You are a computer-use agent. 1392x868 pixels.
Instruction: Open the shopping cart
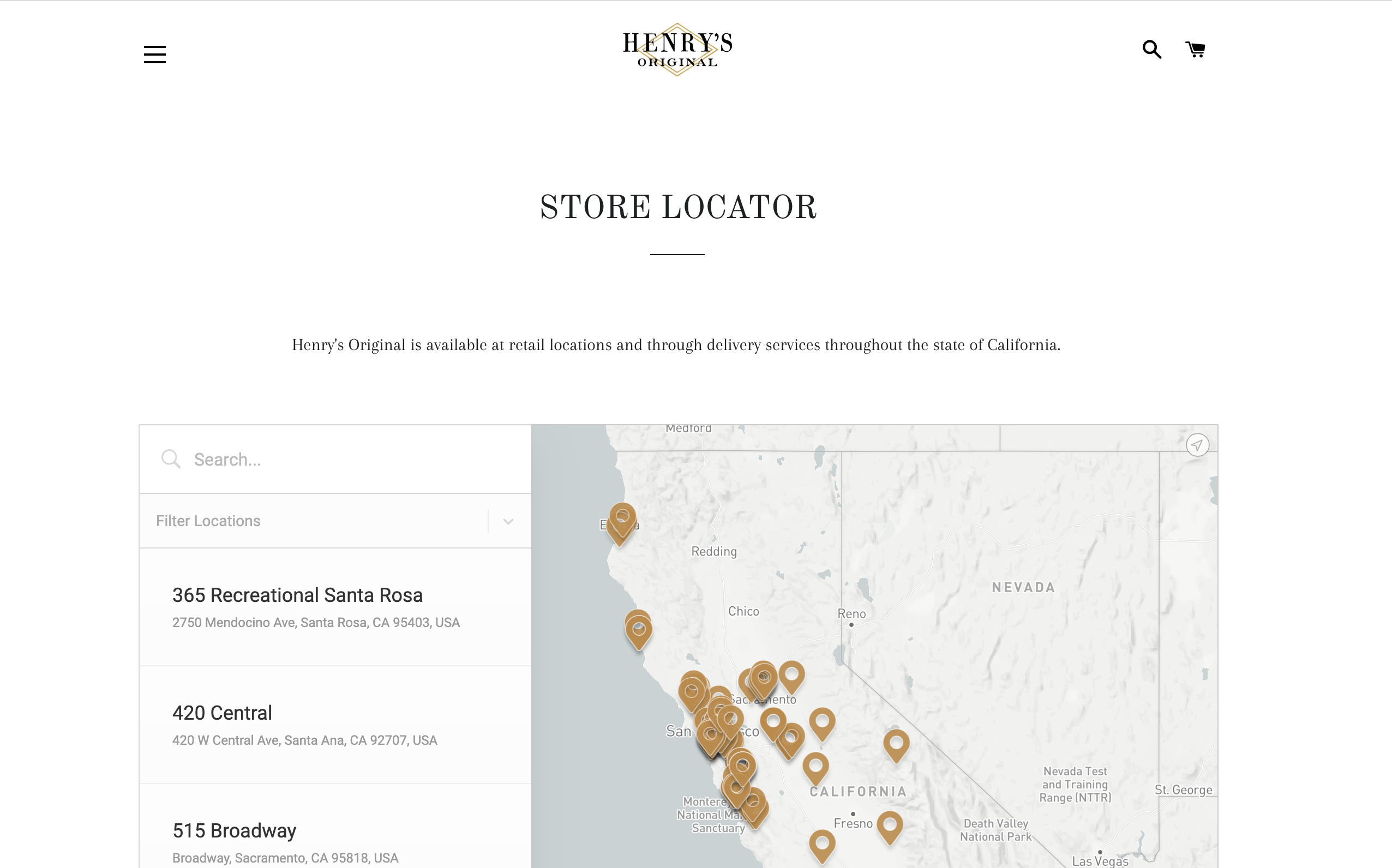click(x=1196, y=50)
